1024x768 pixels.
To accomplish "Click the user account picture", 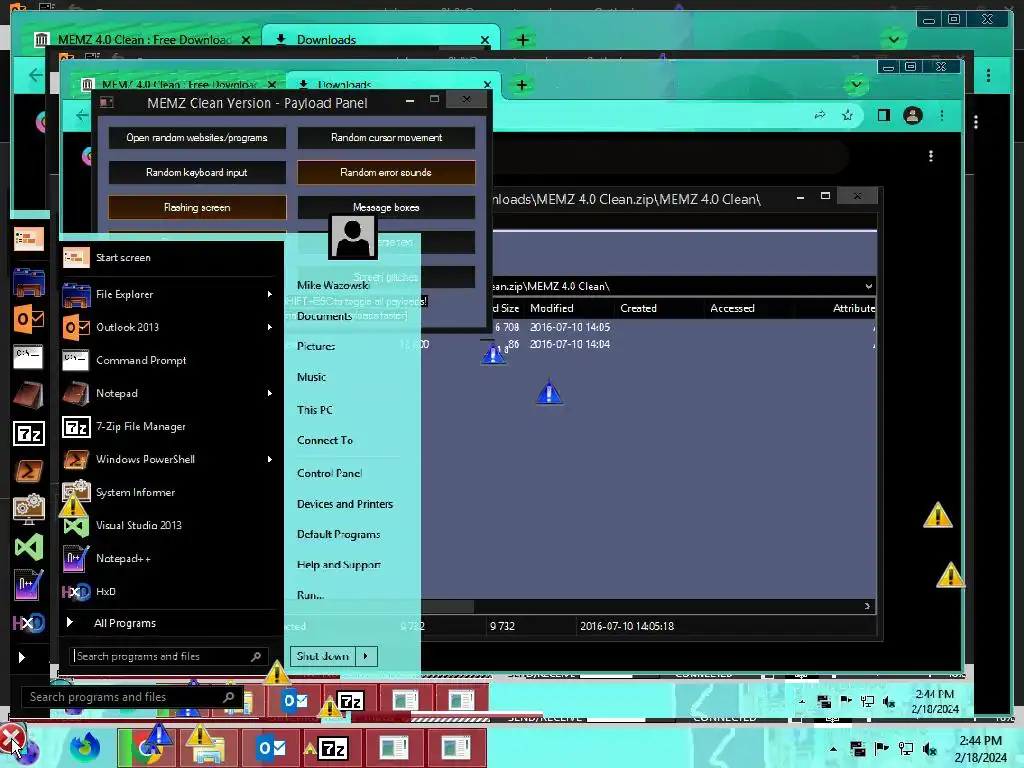I will pyautogui.click(x=353, y=236).
